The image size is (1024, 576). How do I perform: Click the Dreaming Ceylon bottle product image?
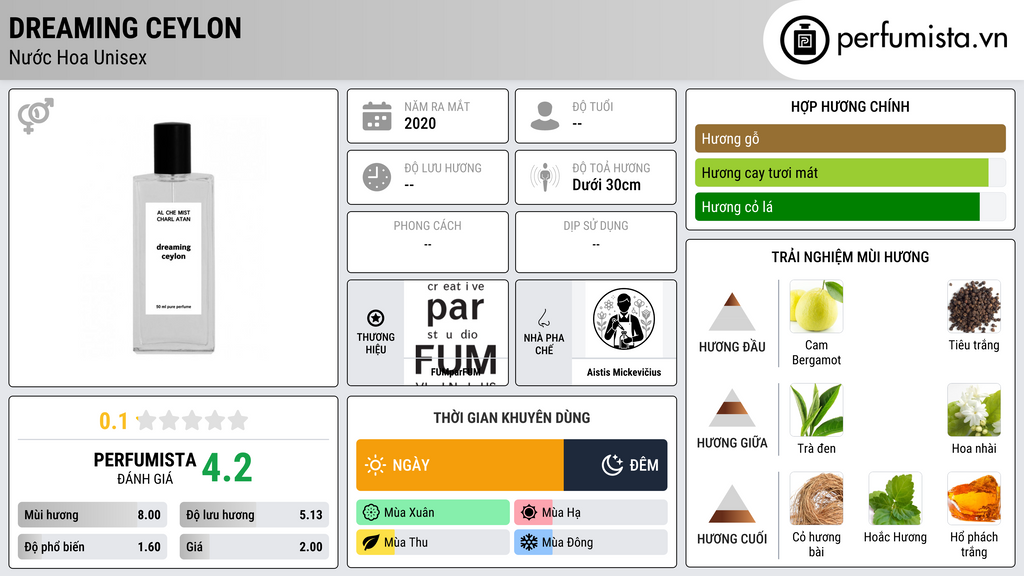point(173,238)
